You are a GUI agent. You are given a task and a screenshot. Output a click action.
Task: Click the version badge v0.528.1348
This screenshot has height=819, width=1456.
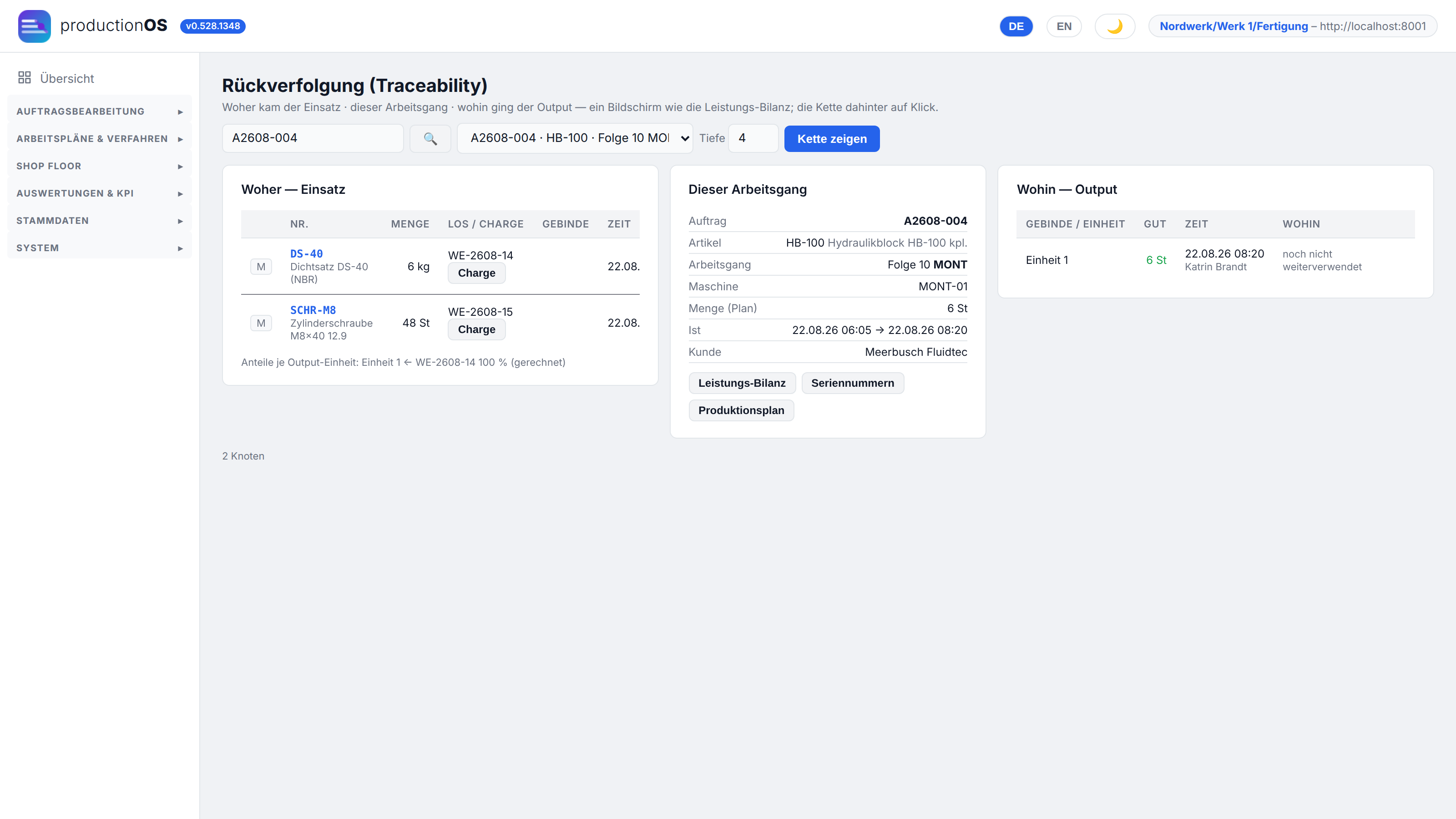click(212, 26)
